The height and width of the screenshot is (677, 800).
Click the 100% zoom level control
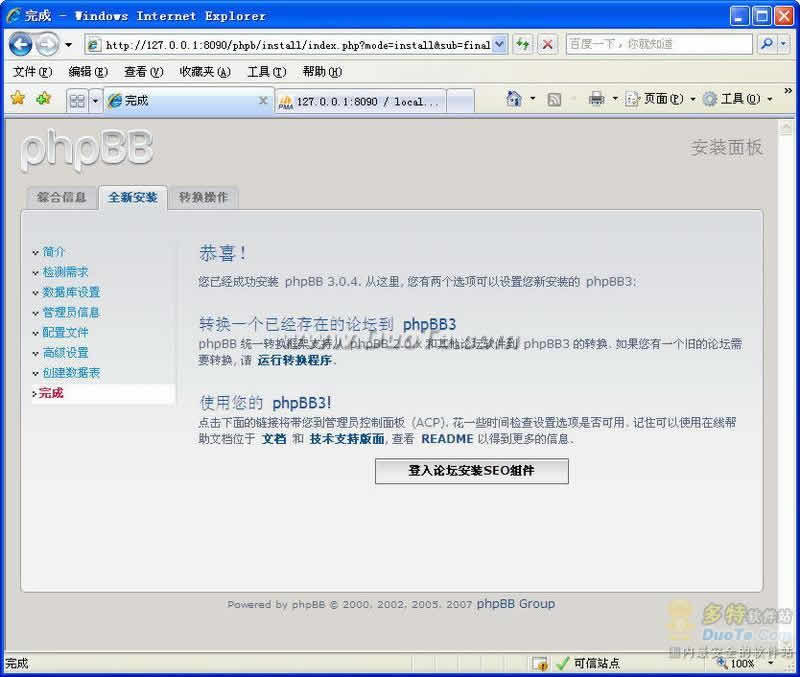(x=736, y=663)
